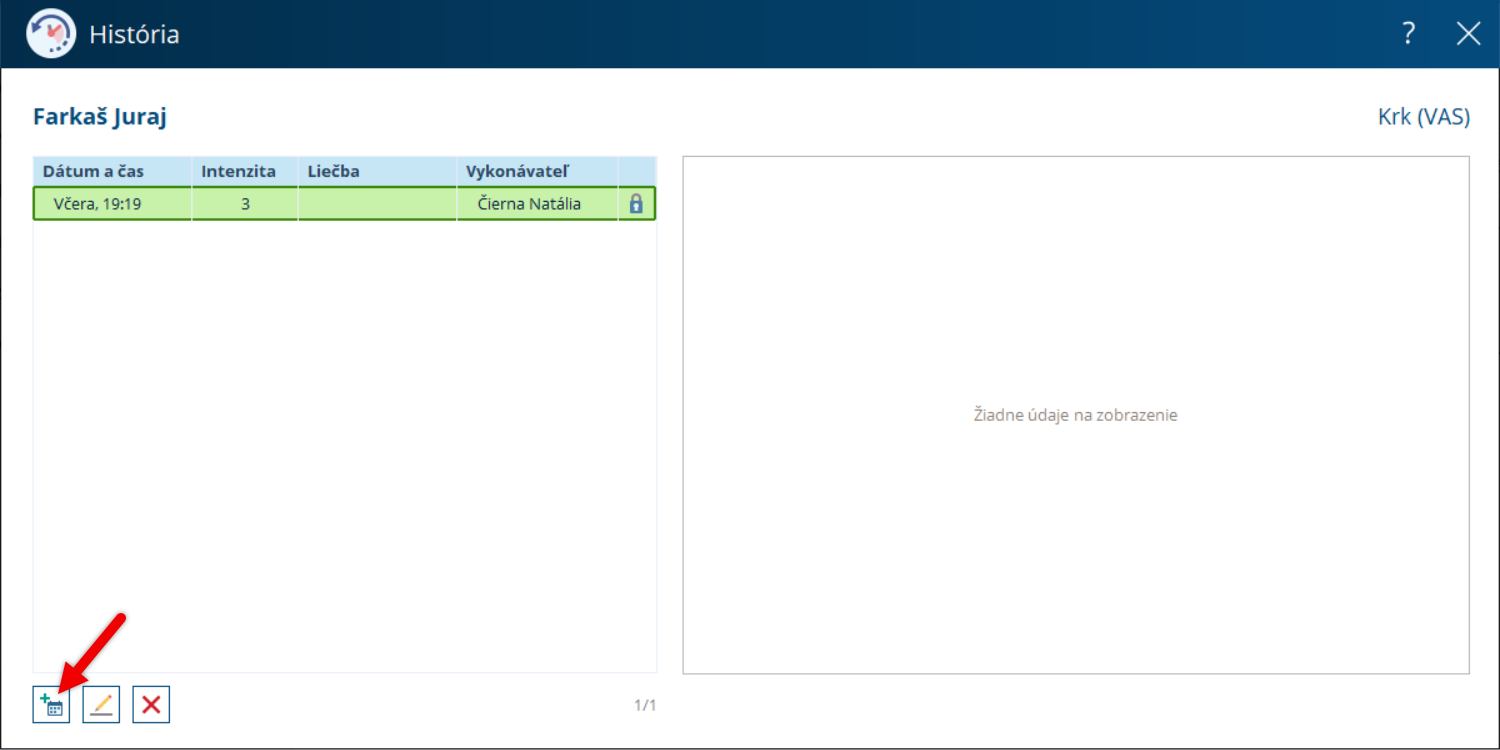
Task: Edit the selected record with the pencil icon
Action: (x=101, y=705)
